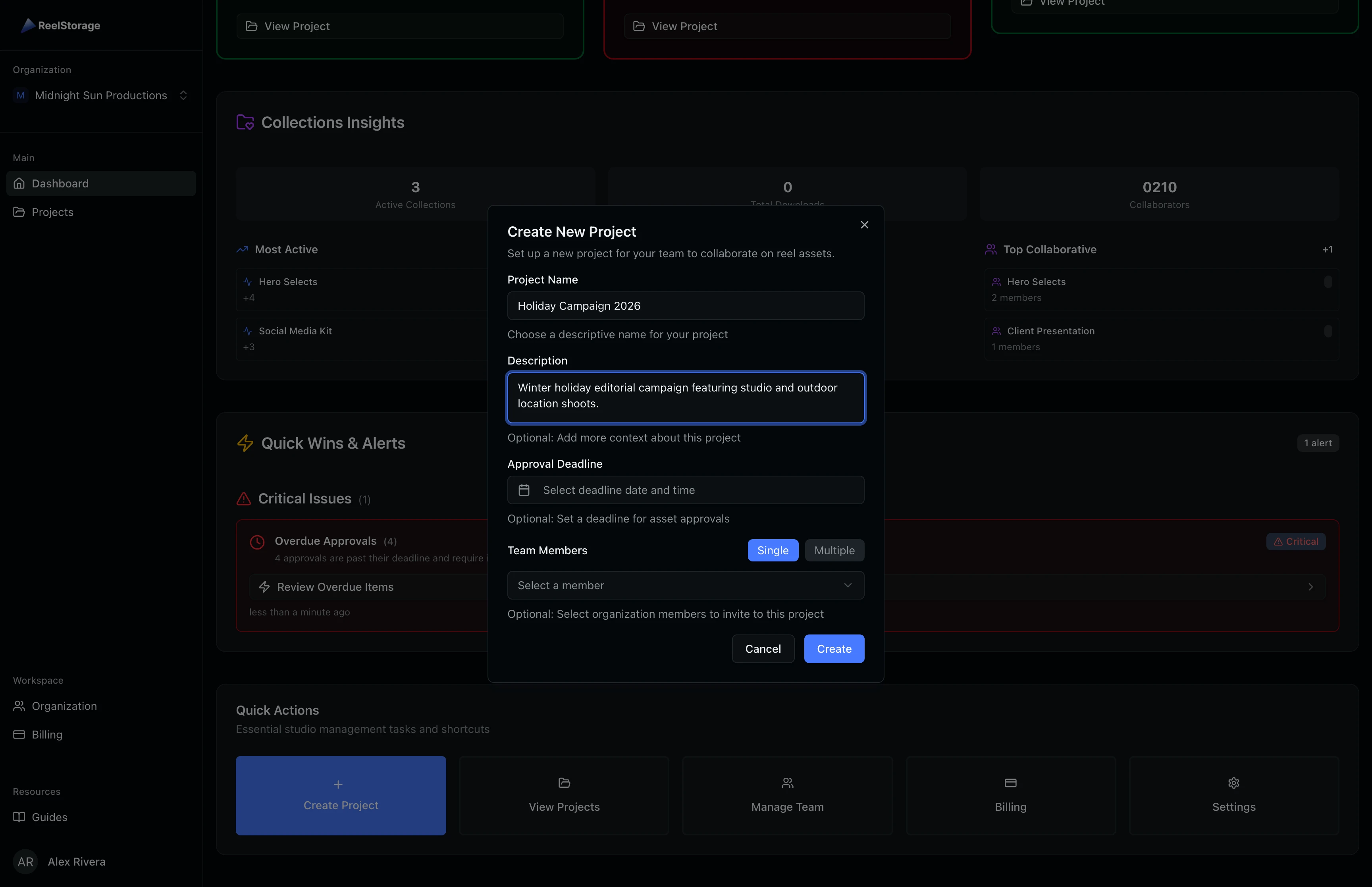Viewport: 1372px width, 887px height.
Task: Click the View Projects folder icon
Action: pyautogui.click(x=563, y=783)
